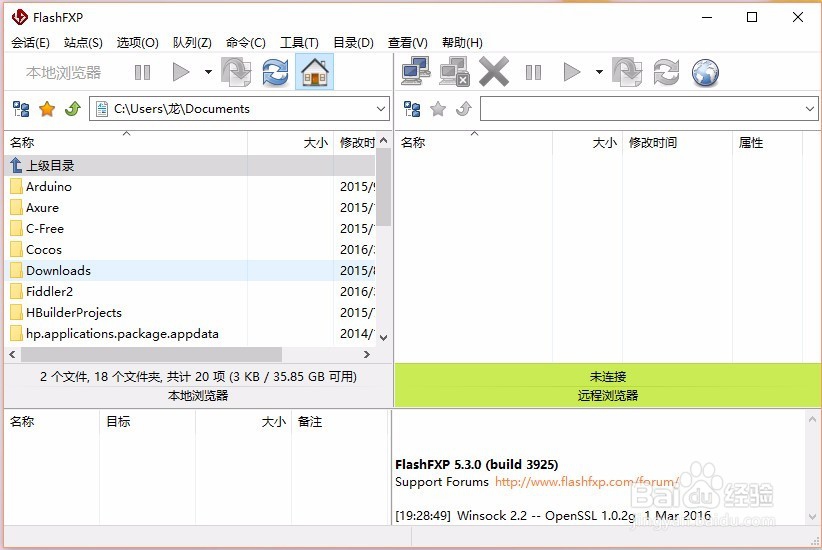The image size is (822, 550).
Task: Open the 会话(E) menu
Action: 30,42
